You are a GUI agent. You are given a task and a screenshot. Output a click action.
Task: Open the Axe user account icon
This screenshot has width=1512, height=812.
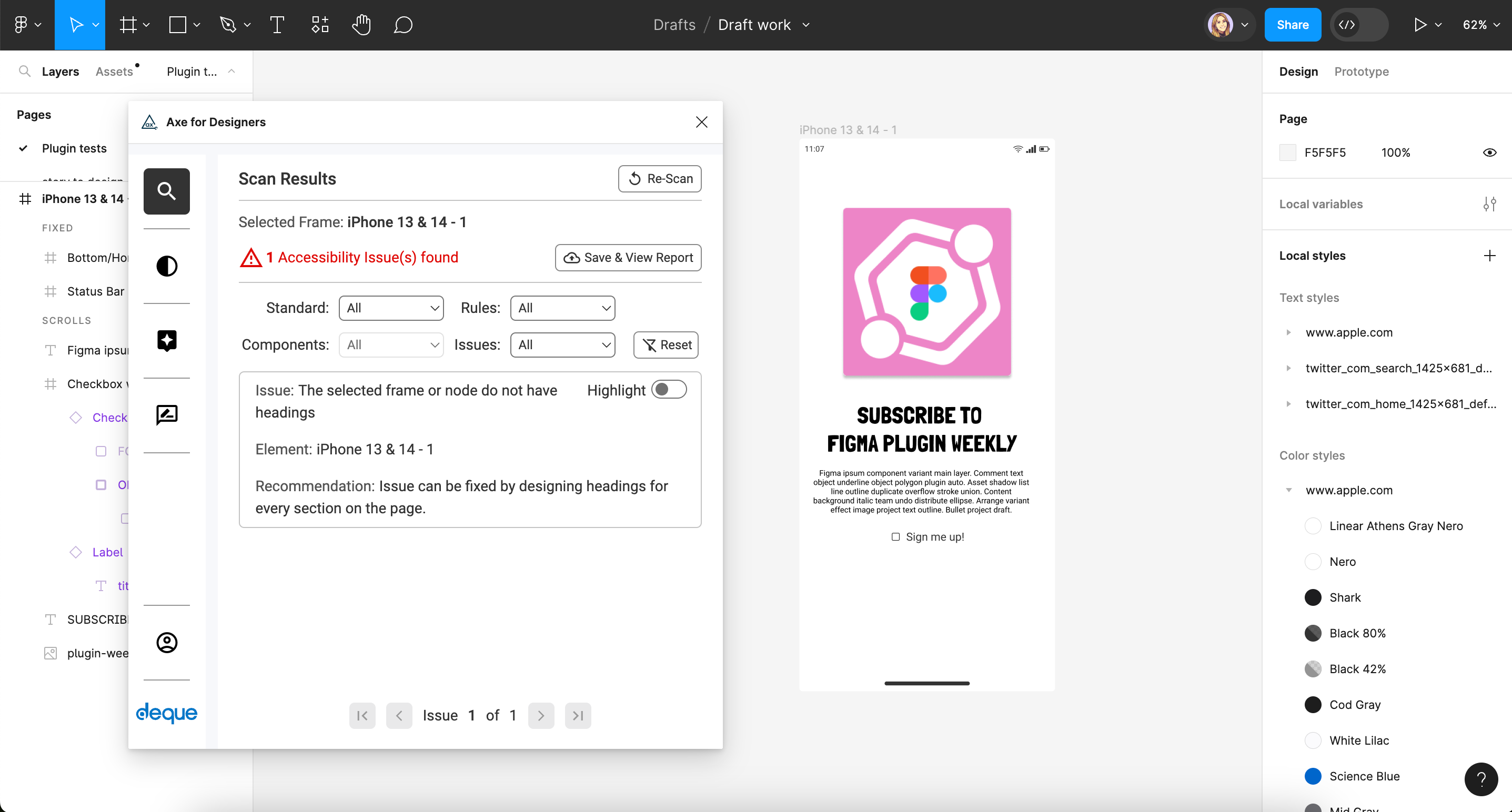pyautogui.click(x=167, y=643)
